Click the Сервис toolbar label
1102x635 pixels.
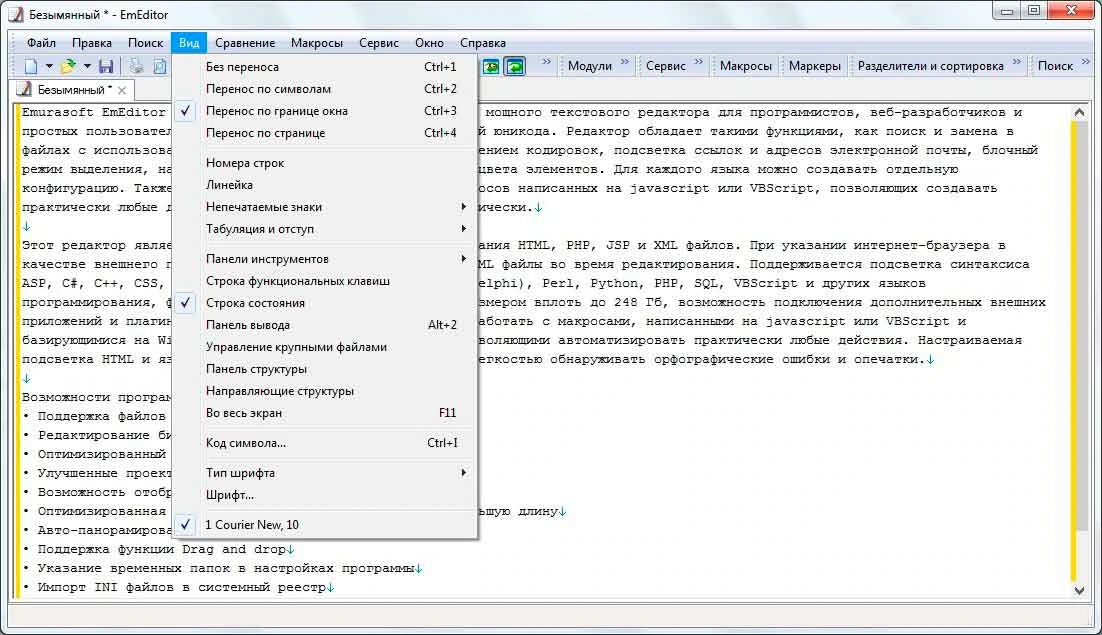666,66
